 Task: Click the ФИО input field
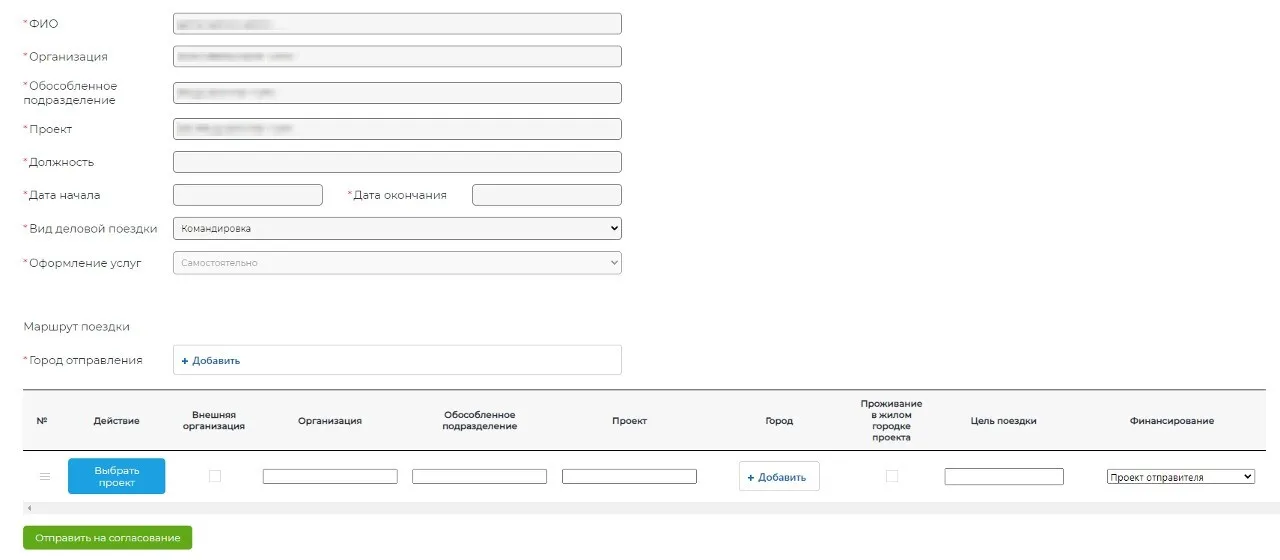(x=397, y=24)
